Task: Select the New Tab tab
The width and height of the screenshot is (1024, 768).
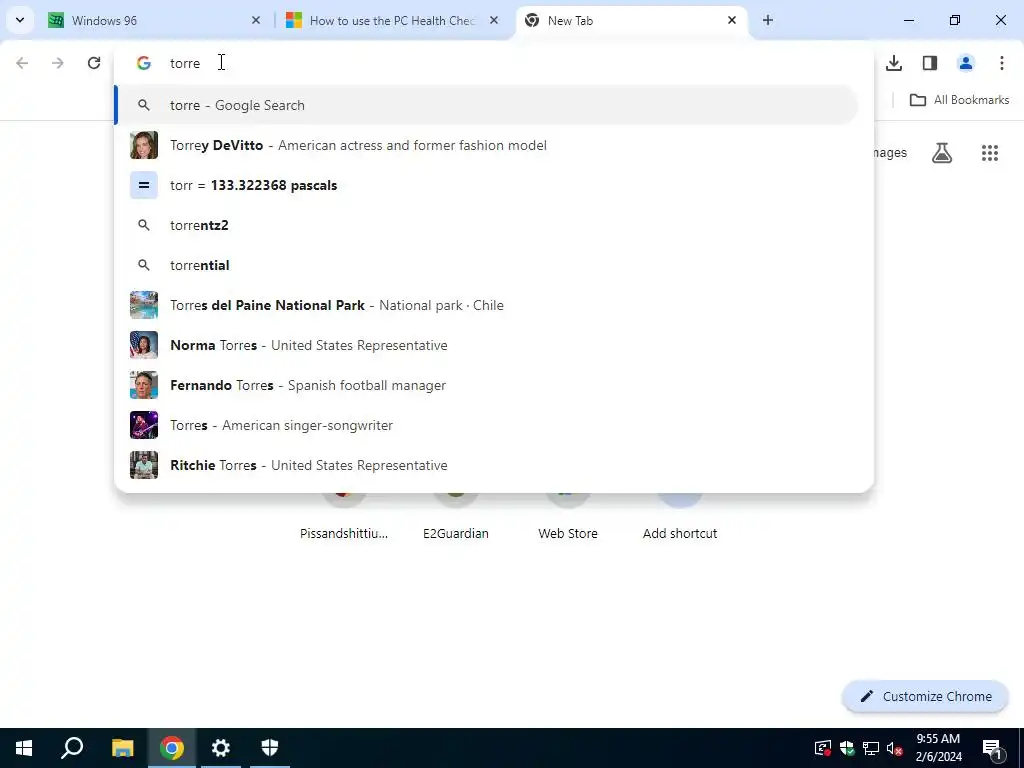Action: point(631,20)
